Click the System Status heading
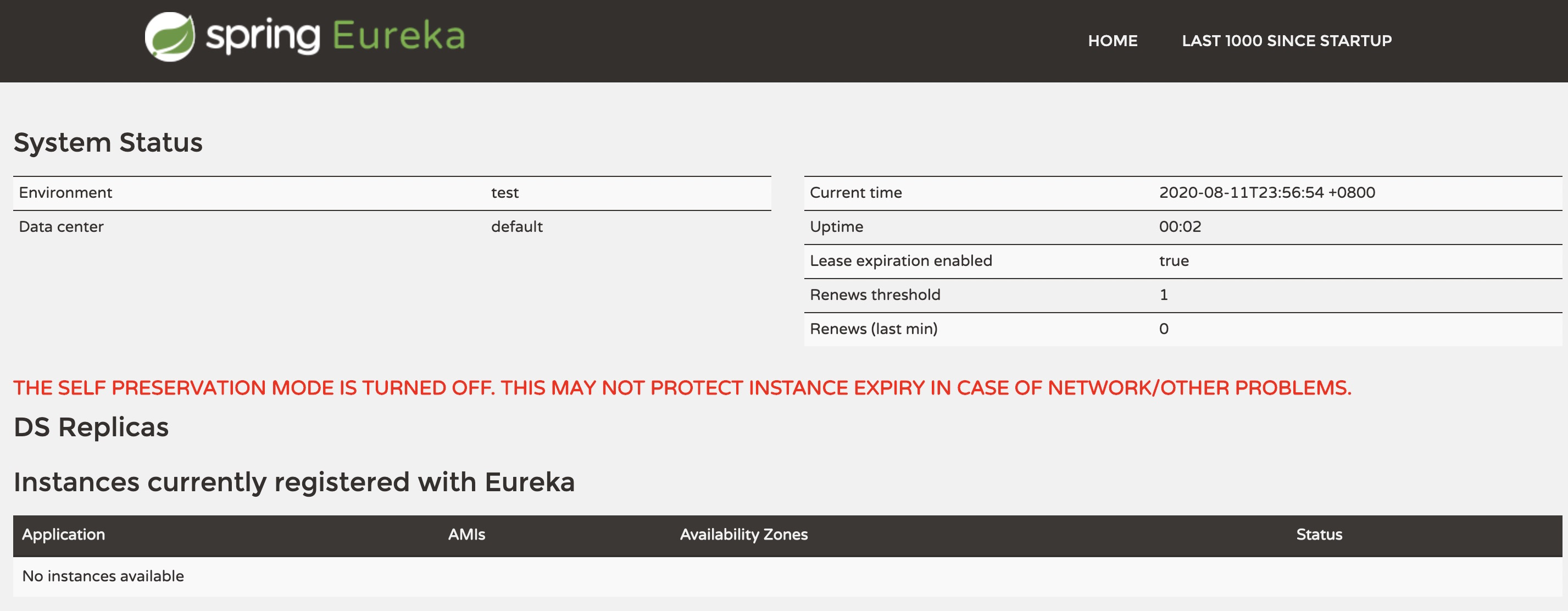 [108, 143]
